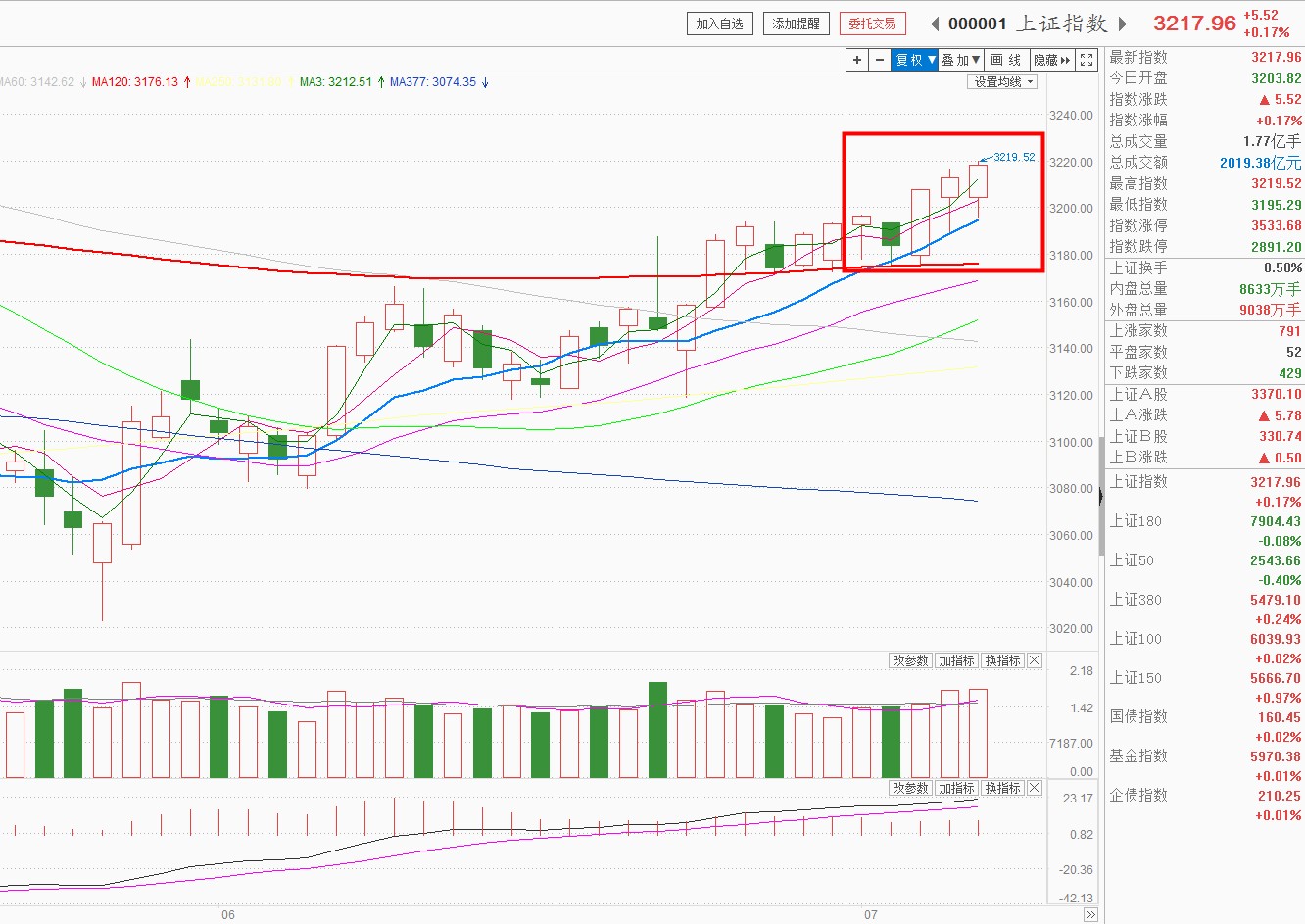Expand the 设置均线 dropdown
The image size is (1305, 924).
1002,82
